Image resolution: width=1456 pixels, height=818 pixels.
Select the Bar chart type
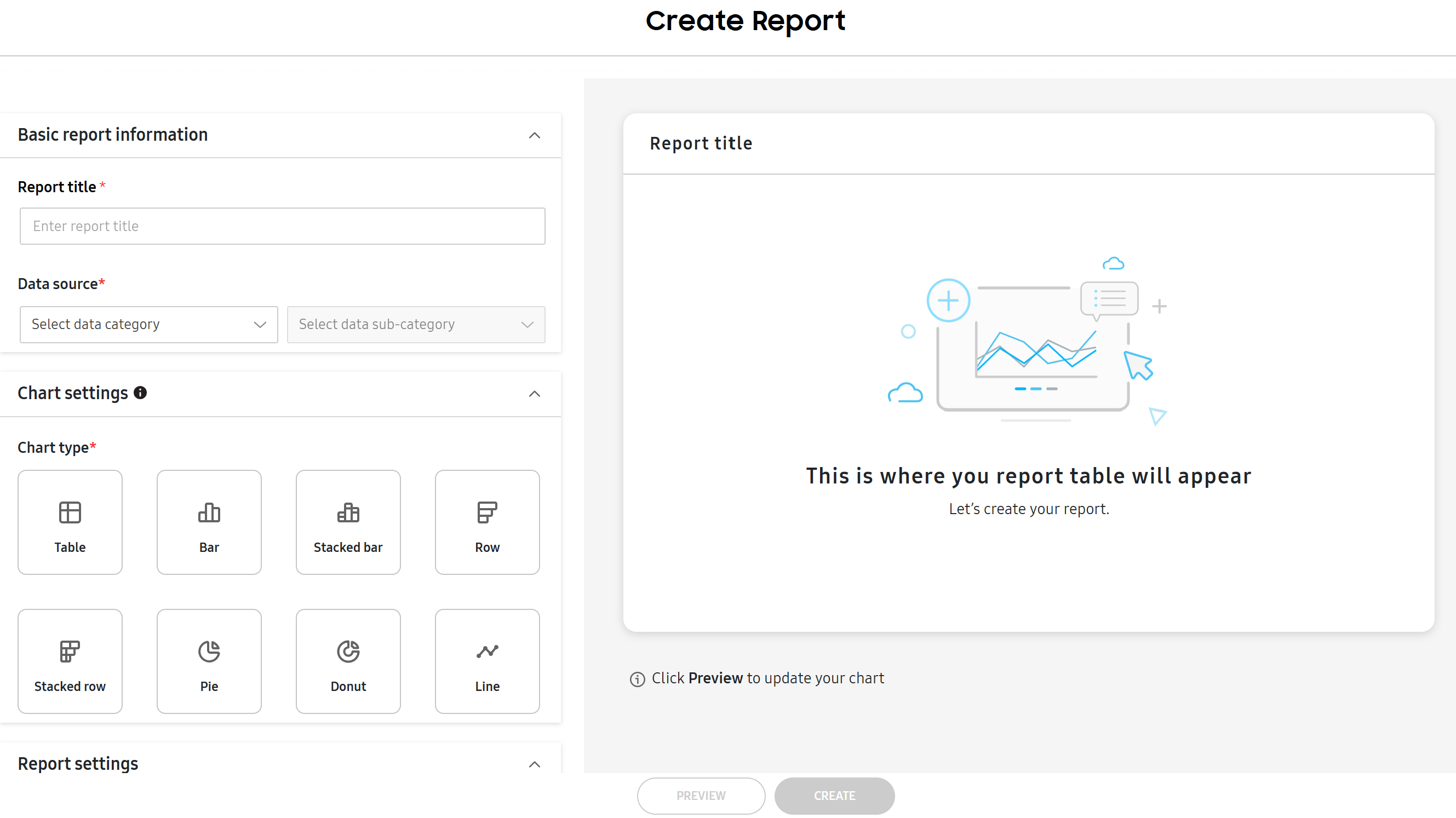(x=209, y=522)
